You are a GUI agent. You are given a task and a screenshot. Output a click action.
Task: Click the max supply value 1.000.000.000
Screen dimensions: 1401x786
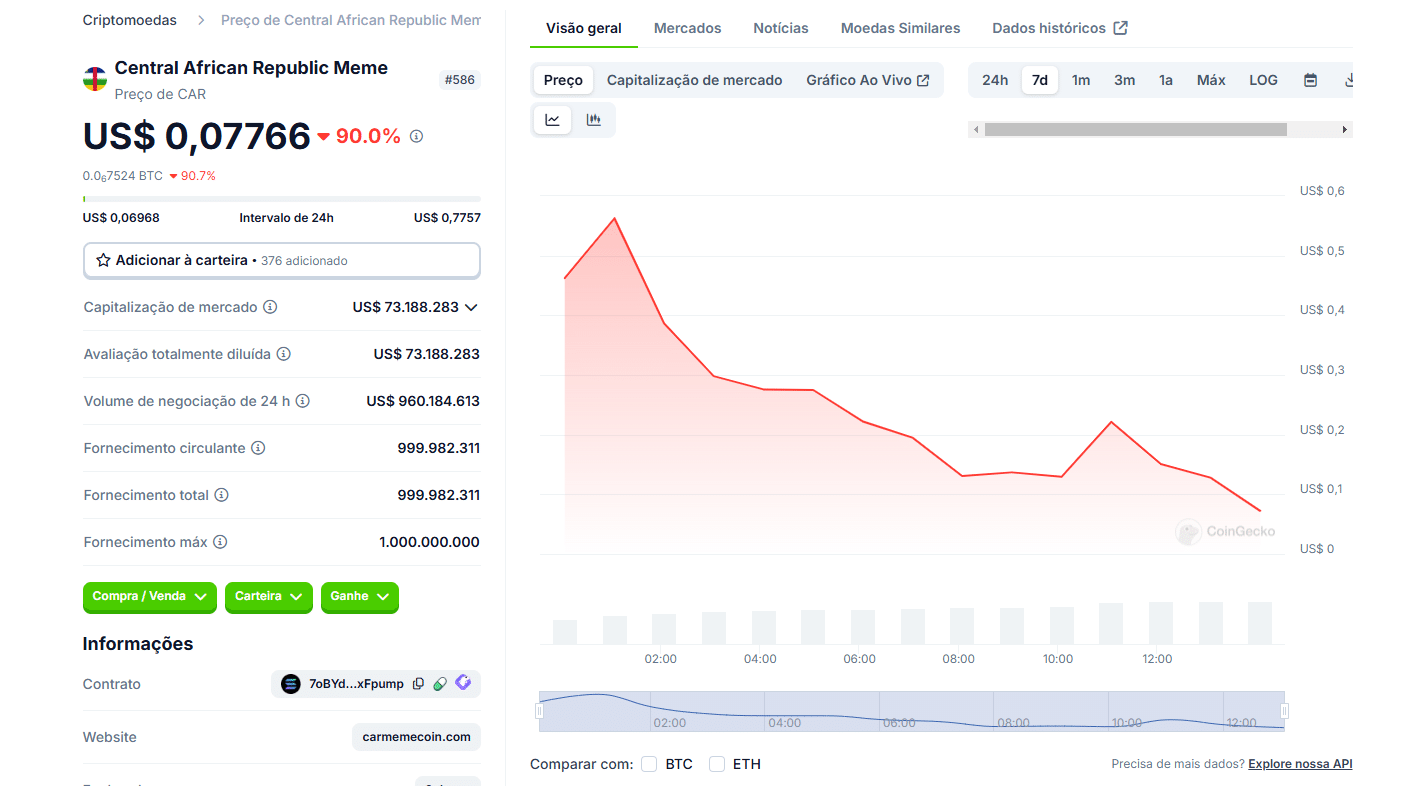click(x=429, y=542)
